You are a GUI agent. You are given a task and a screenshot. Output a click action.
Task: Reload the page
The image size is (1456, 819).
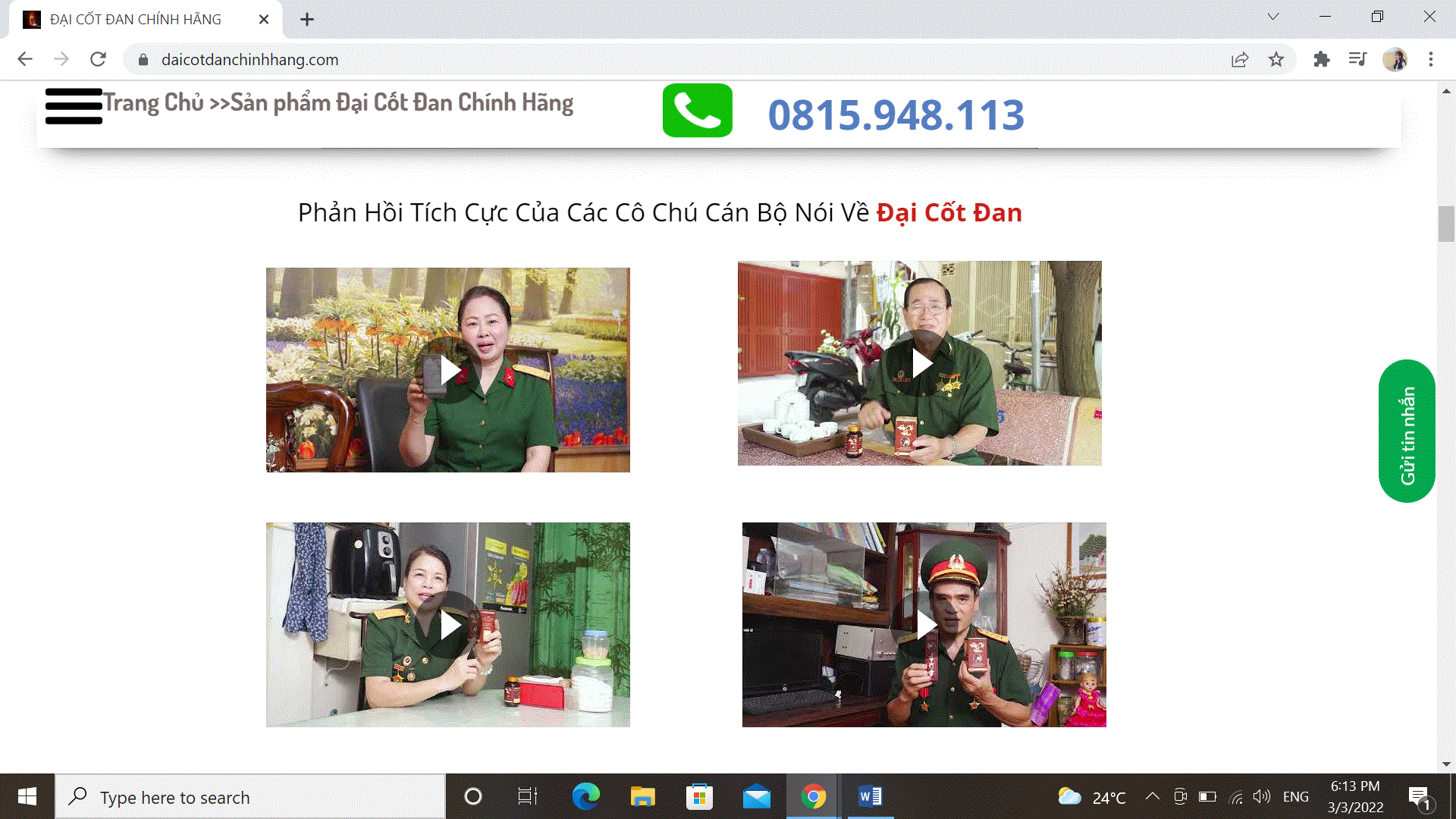click(98, 59)
